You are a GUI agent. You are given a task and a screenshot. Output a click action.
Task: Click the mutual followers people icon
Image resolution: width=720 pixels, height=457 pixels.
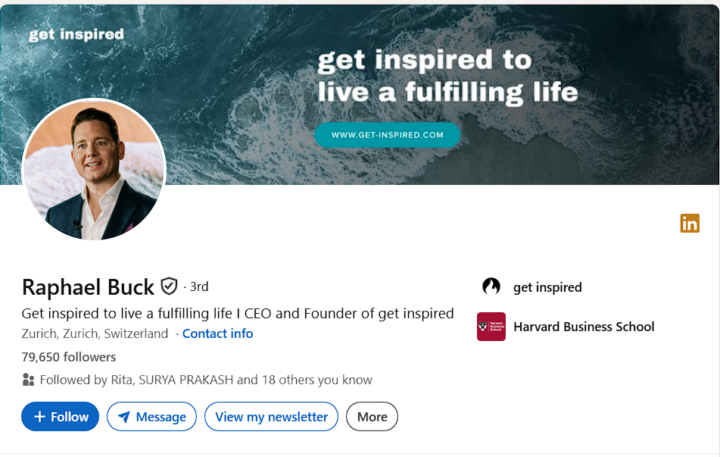point(28,380)
